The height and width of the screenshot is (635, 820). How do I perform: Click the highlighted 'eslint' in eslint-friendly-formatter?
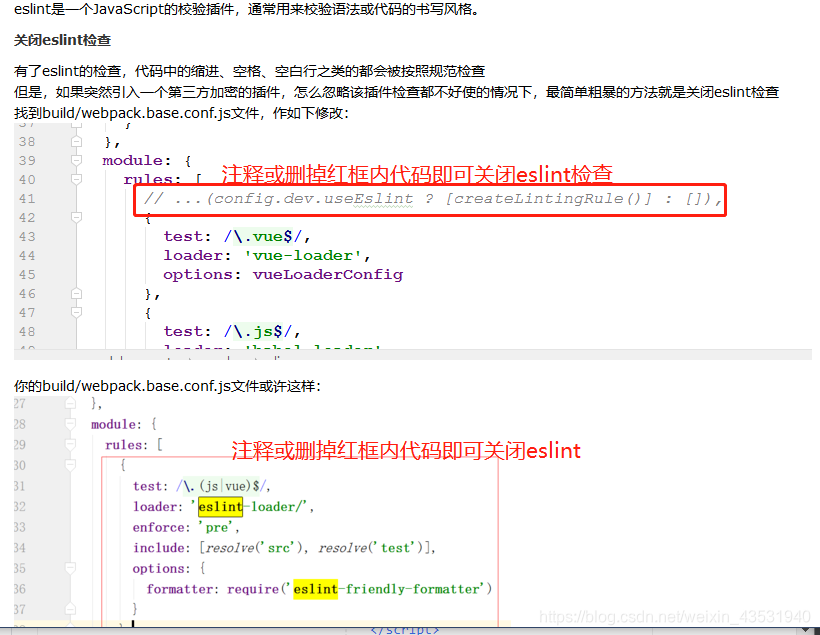point(315,589)
